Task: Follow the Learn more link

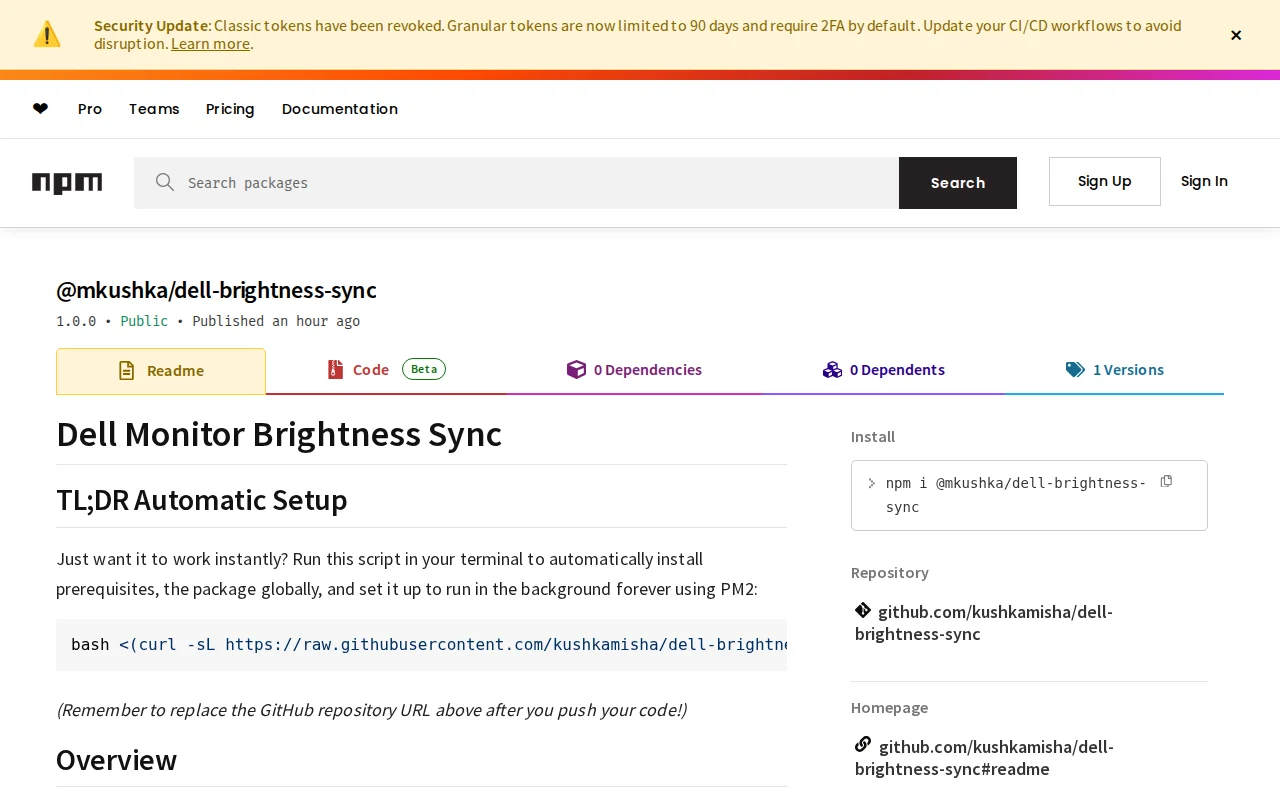Action: 210,43
